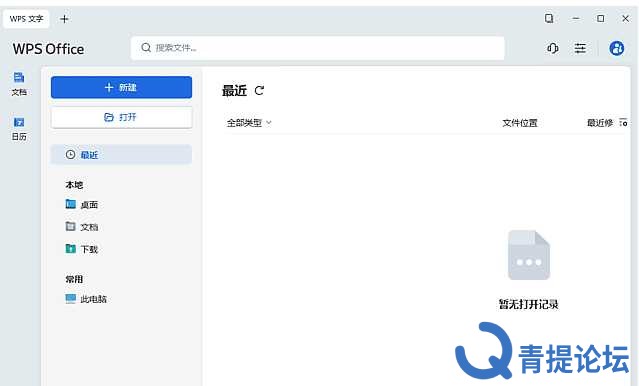
Task: Click the window layout icon in title bar
Action: coord(549,18)
